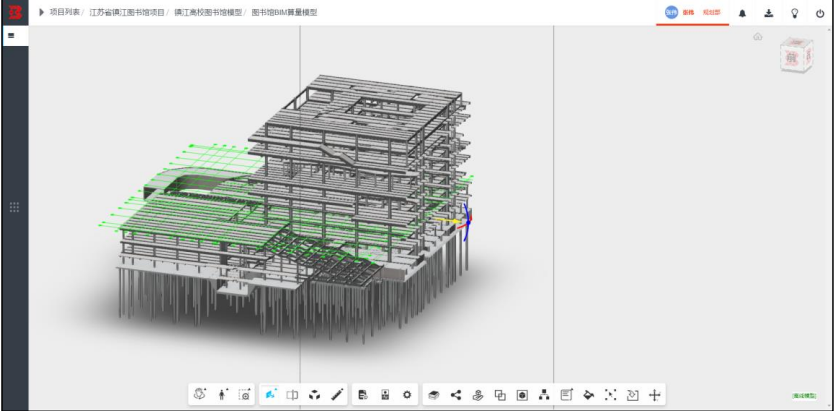Open 江苏省镇江图书馆项目 breadcrumb
835x411 pixels.
pos(127,12)
